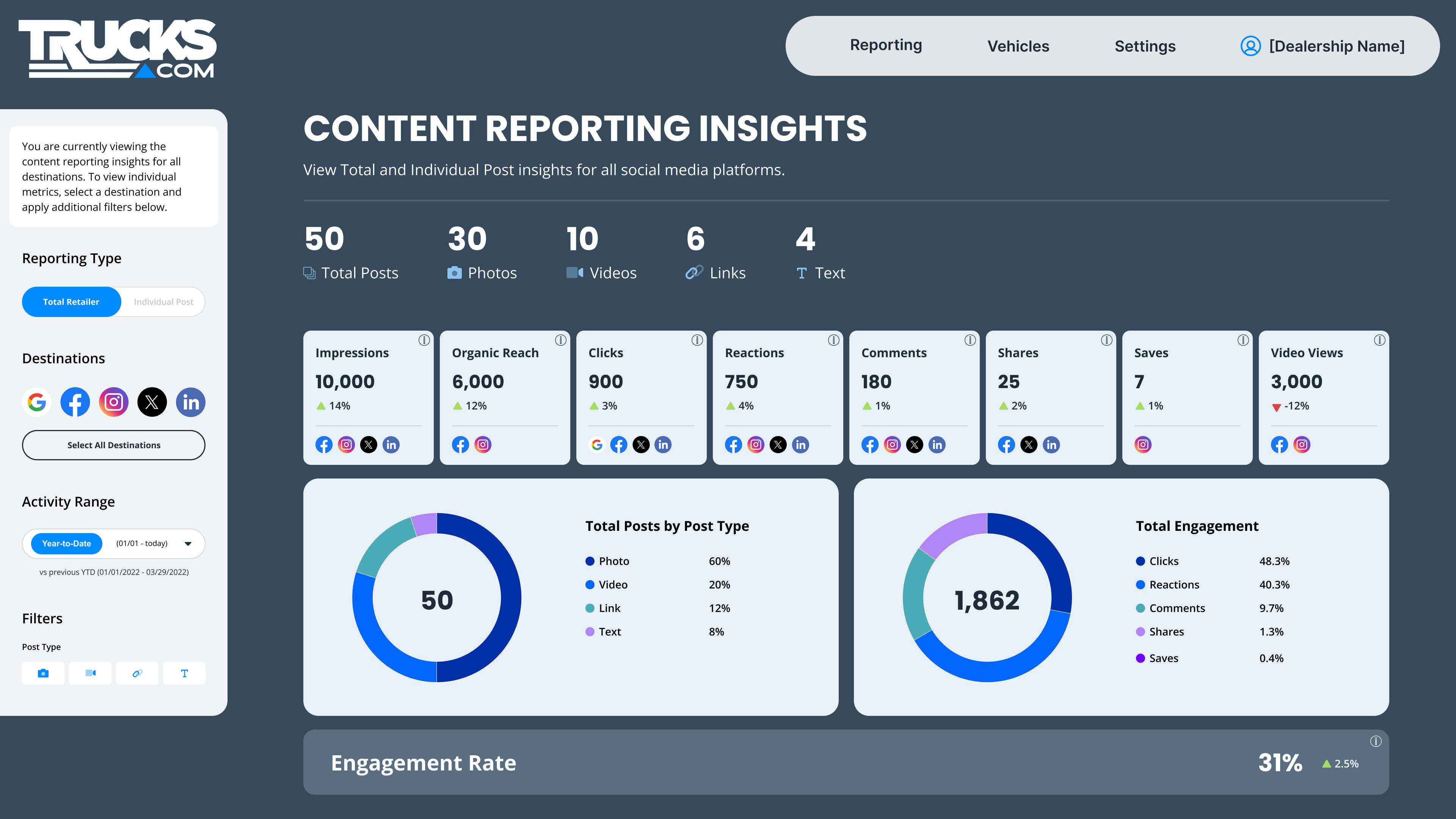This screenshot has height=819, width=1456.
Task: Click the vs previous YTD comparison text
Action: 114,572
